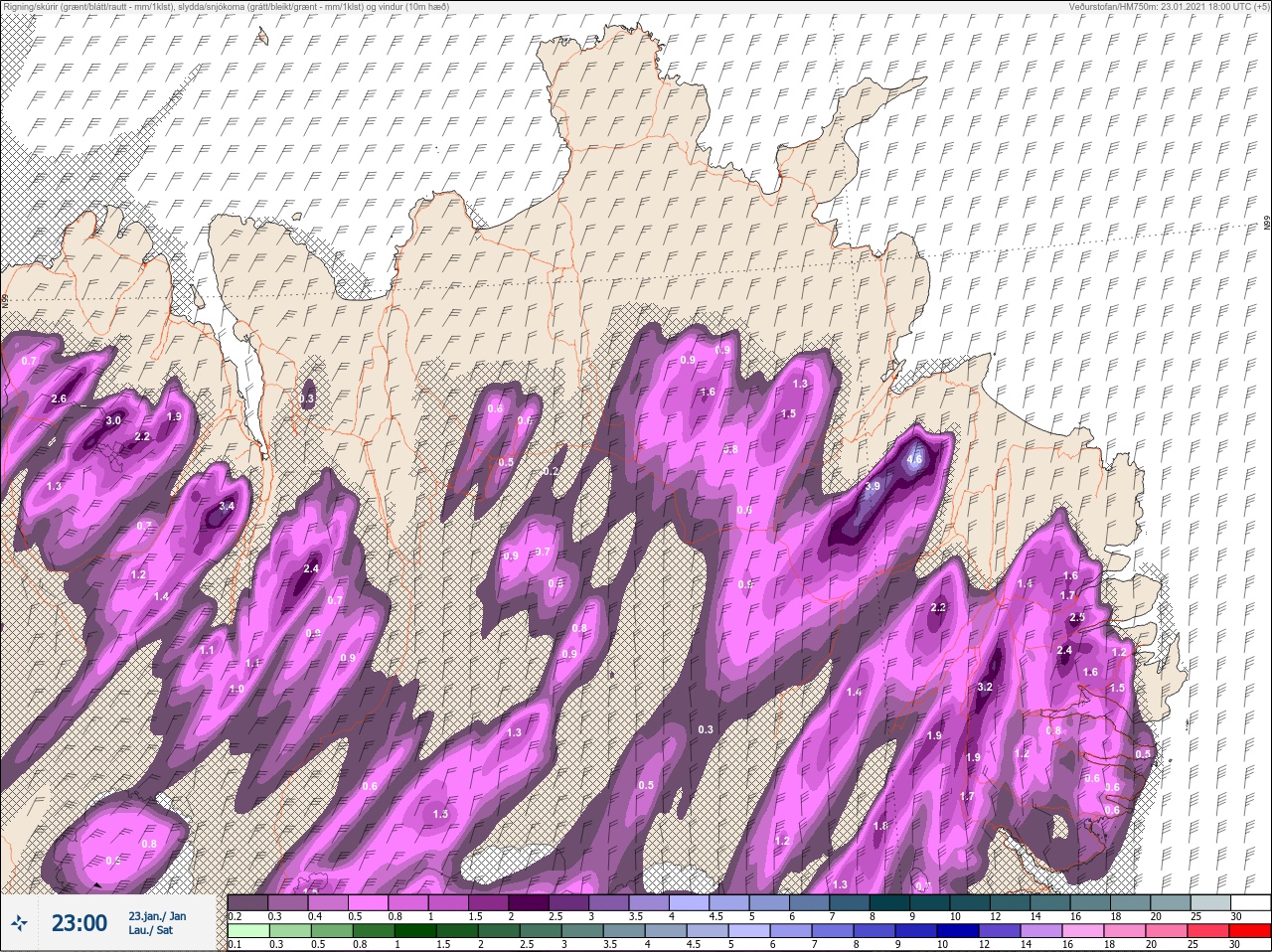This screenshot has width=1272, height=952.
Task: Select the darkest purple swatch between 2 and 2.5
Action: (529, 902)
